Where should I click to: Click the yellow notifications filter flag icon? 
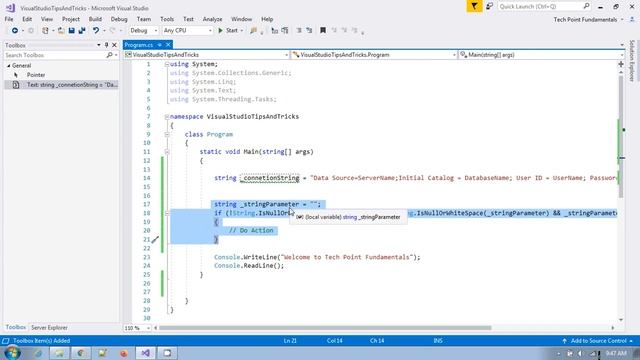point(474,7)
